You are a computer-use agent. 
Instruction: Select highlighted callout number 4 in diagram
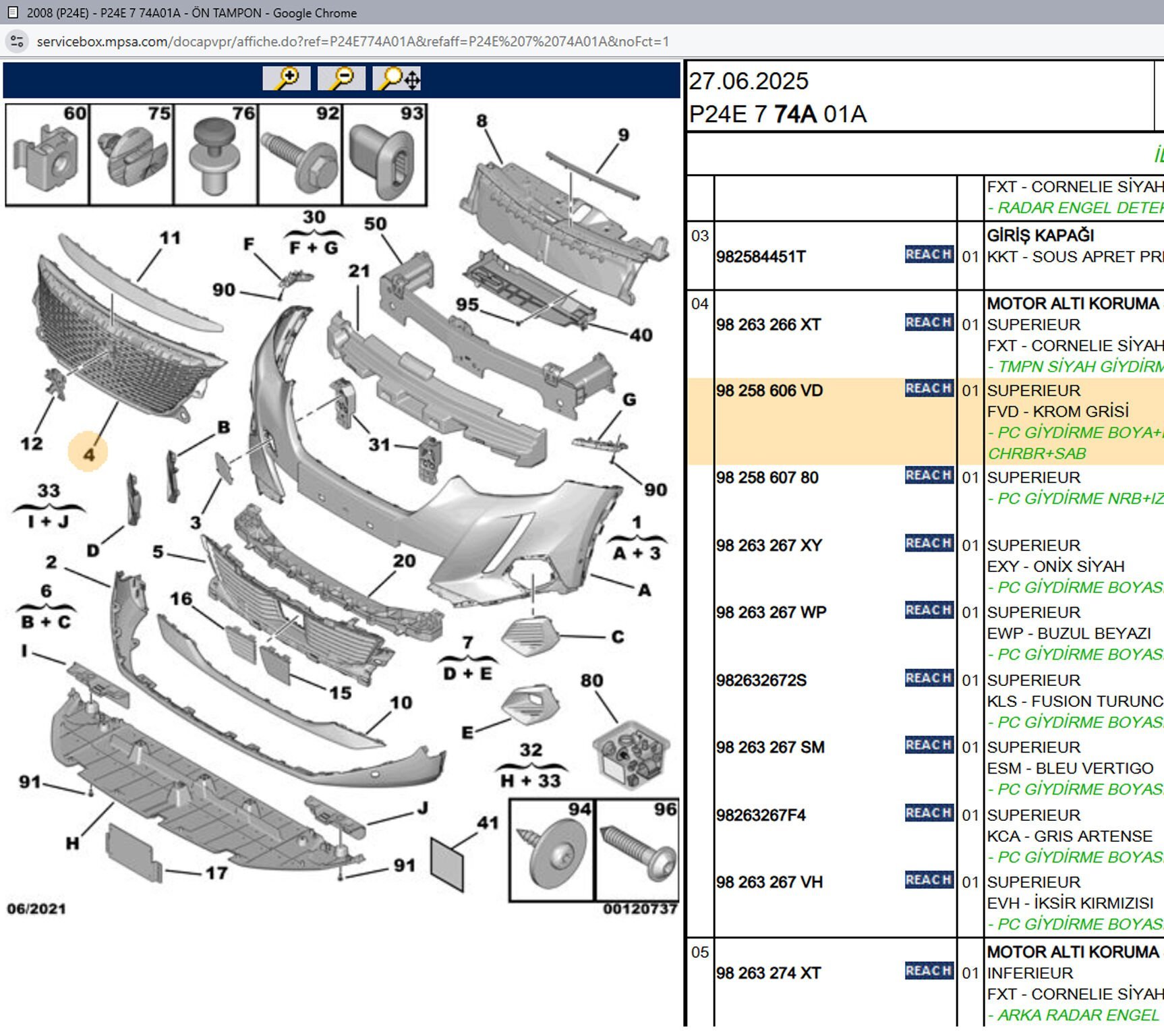pos(88,454)
